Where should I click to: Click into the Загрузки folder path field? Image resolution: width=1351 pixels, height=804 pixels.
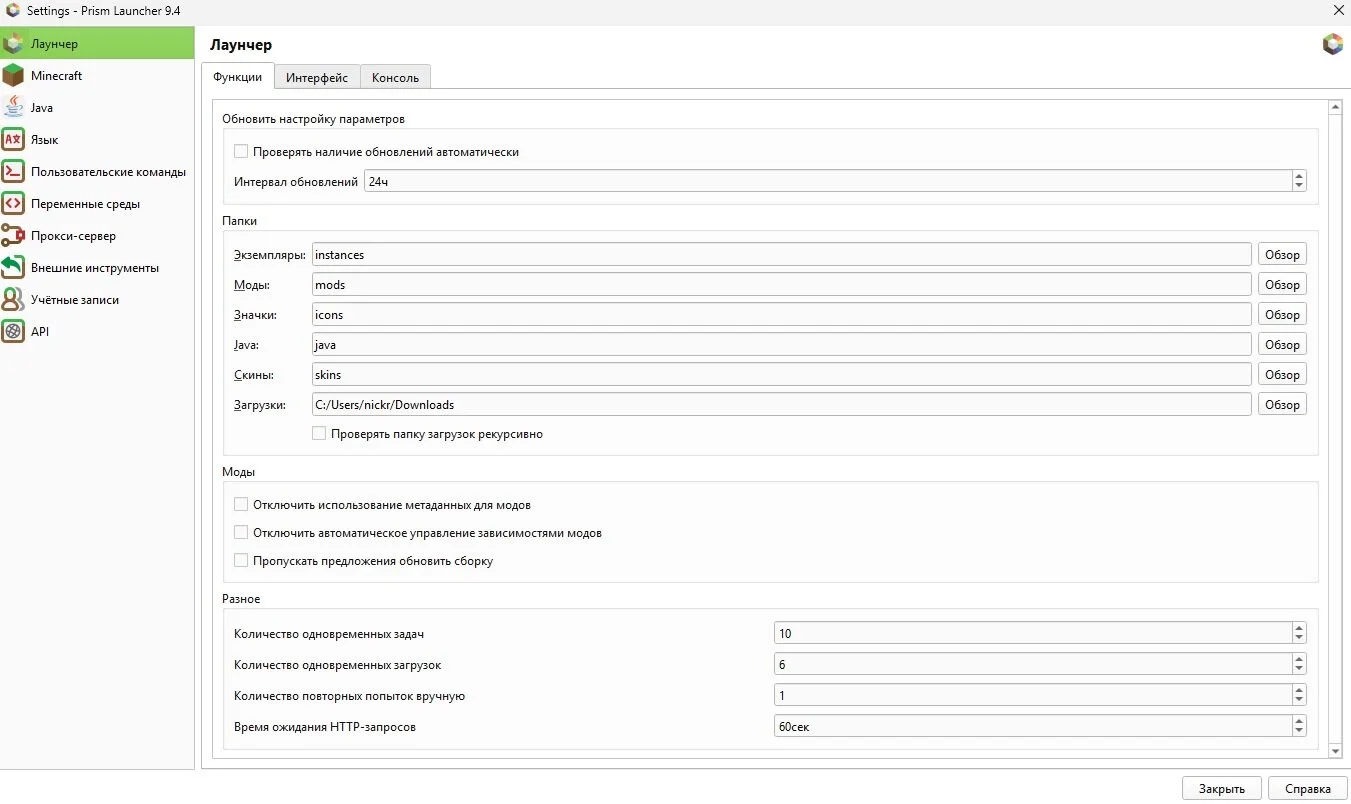(x=780, y=405)
